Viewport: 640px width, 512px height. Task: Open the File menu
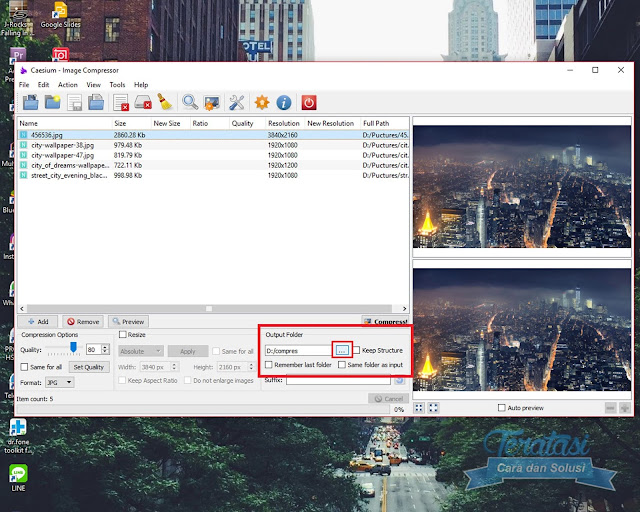tap(24, 85)
